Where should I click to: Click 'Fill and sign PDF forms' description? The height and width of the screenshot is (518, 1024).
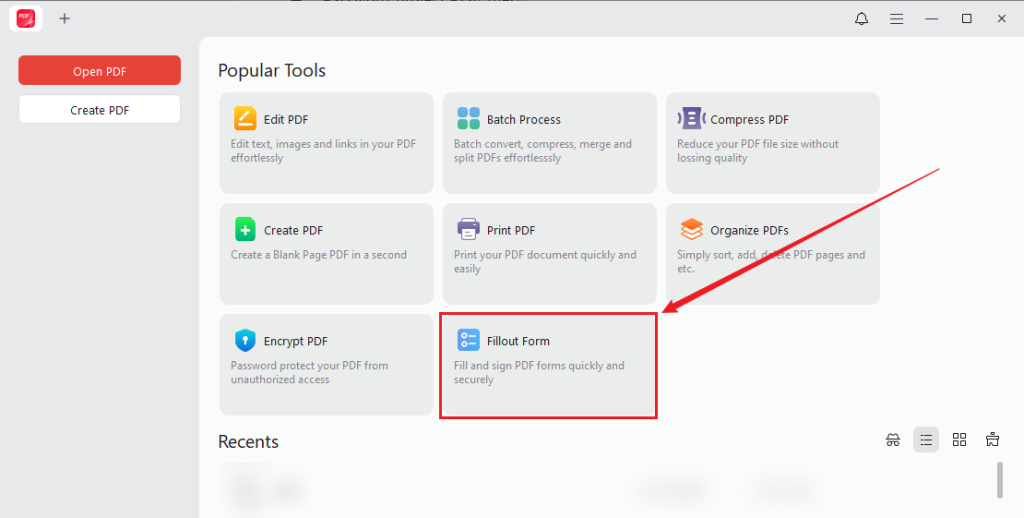(x=539, y=372)
